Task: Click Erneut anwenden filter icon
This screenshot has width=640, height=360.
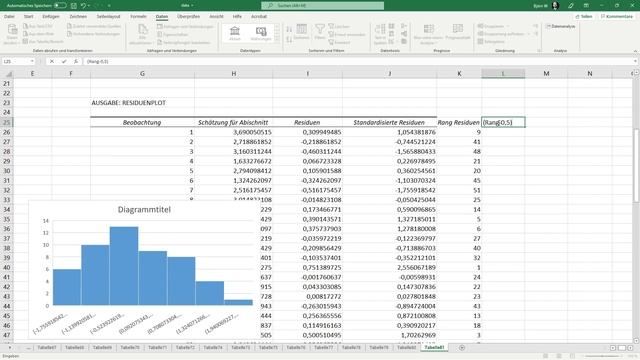Action: click(x=331, y=34)
